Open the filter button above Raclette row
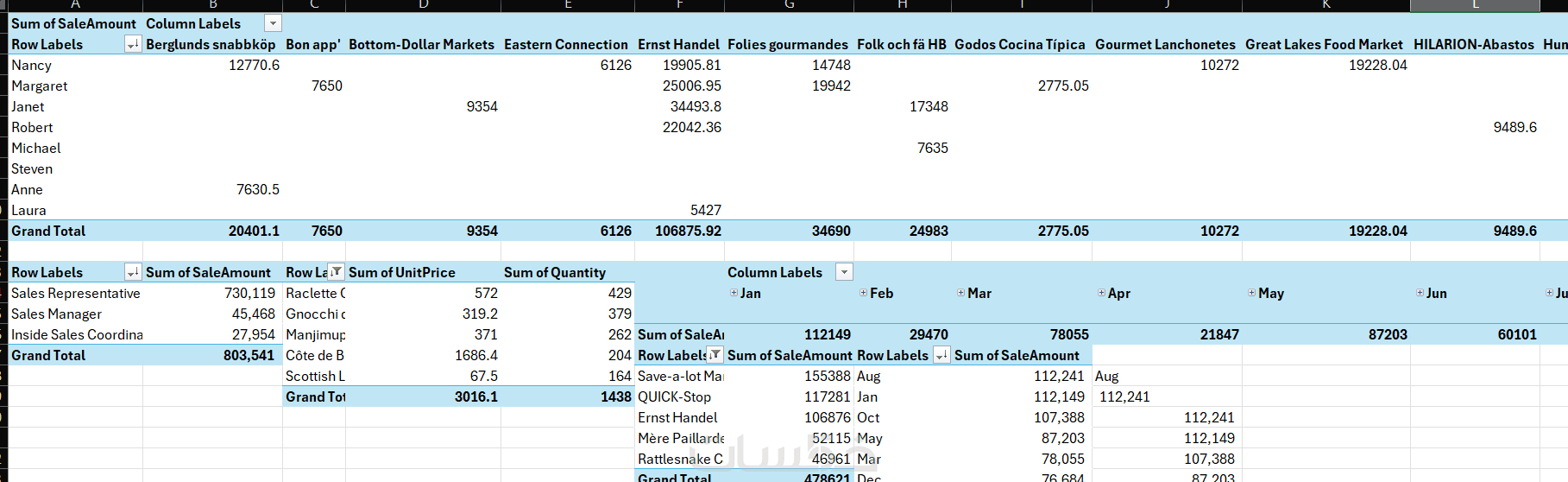The height and width of the screenshot is (482, 1568). click(337, 271)
